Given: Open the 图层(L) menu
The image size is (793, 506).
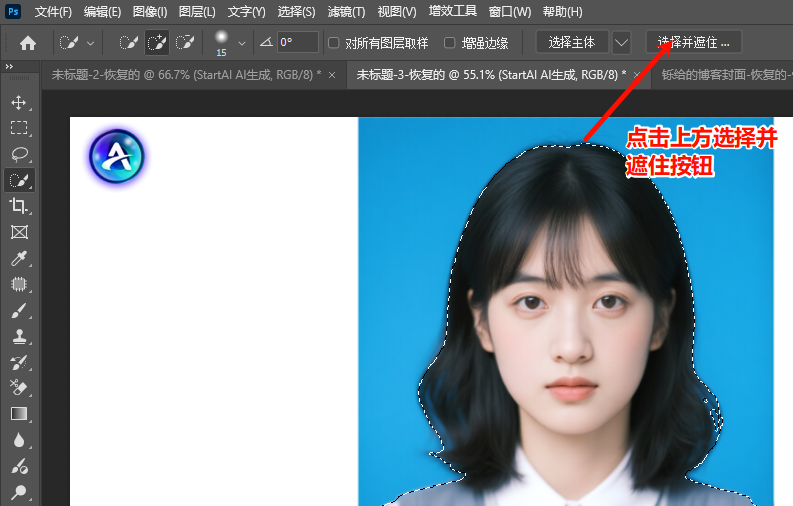Looking at the screenshot, I should click(197, 12).
